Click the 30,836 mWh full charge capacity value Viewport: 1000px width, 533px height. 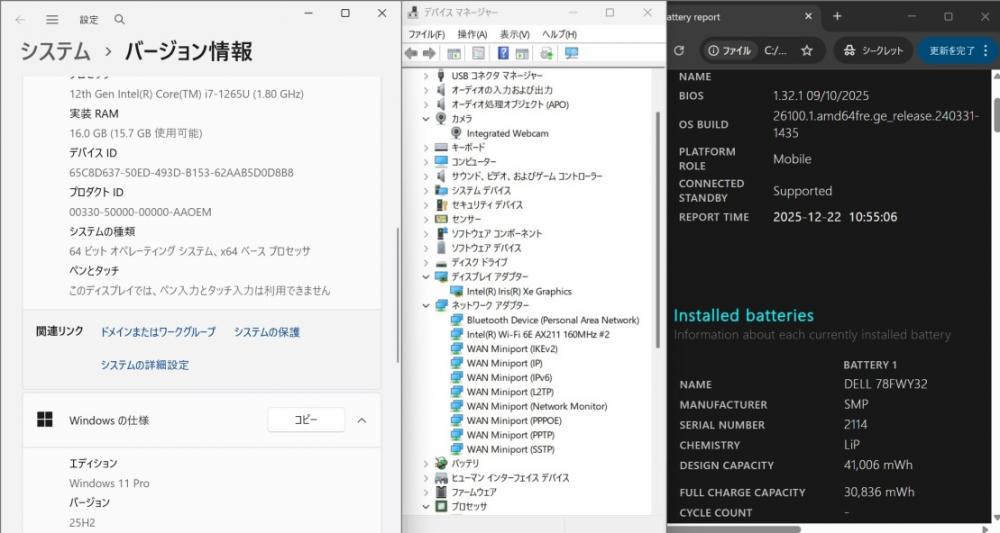pos(879,492)
